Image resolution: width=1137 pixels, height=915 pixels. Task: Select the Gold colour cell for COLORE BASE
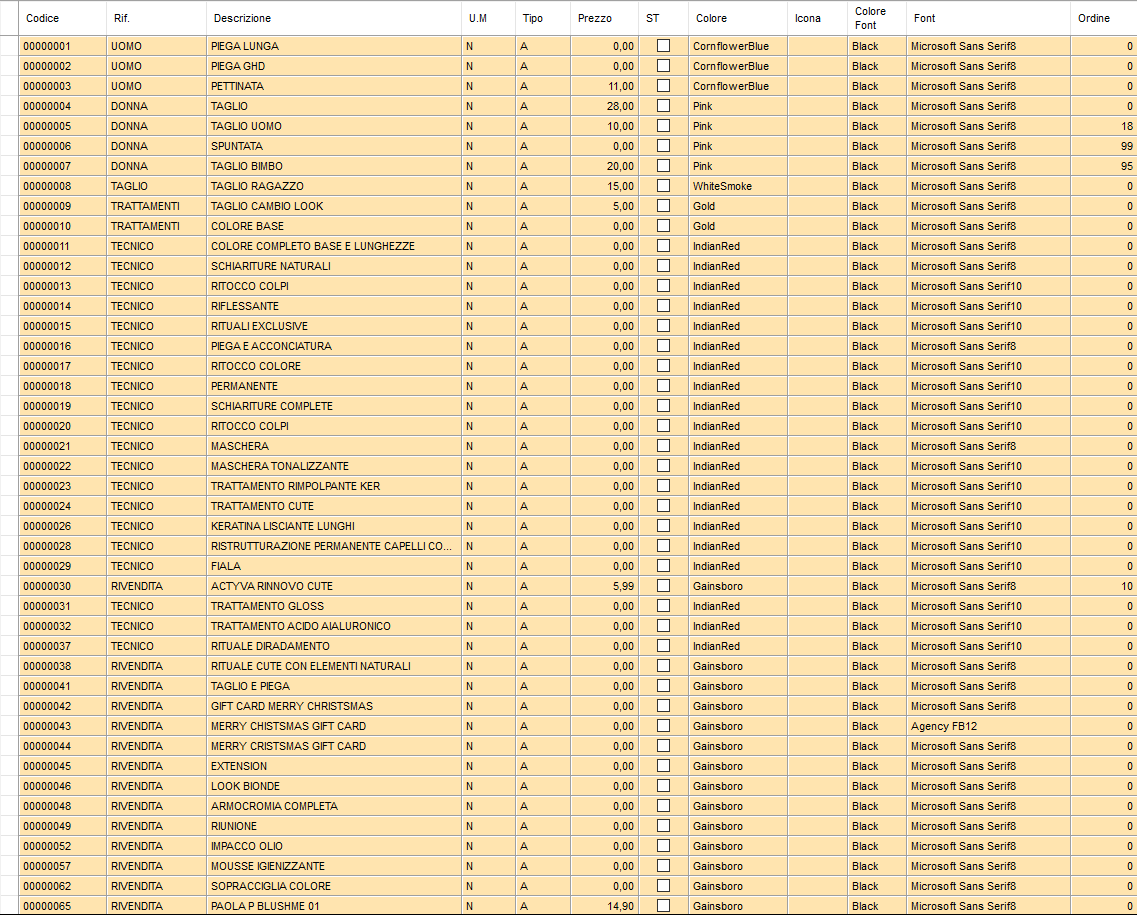[x=737, y=226]
